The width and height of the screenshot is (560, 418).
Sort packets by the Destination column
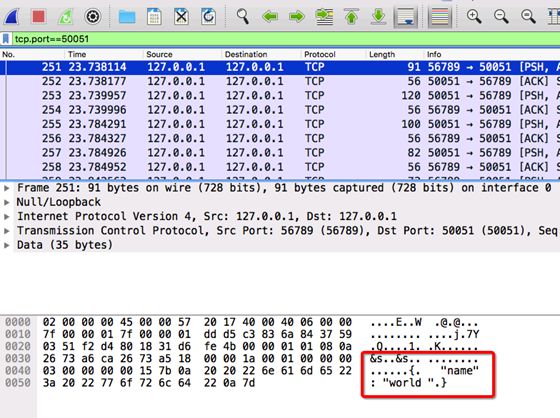click(x=261, y=54)
